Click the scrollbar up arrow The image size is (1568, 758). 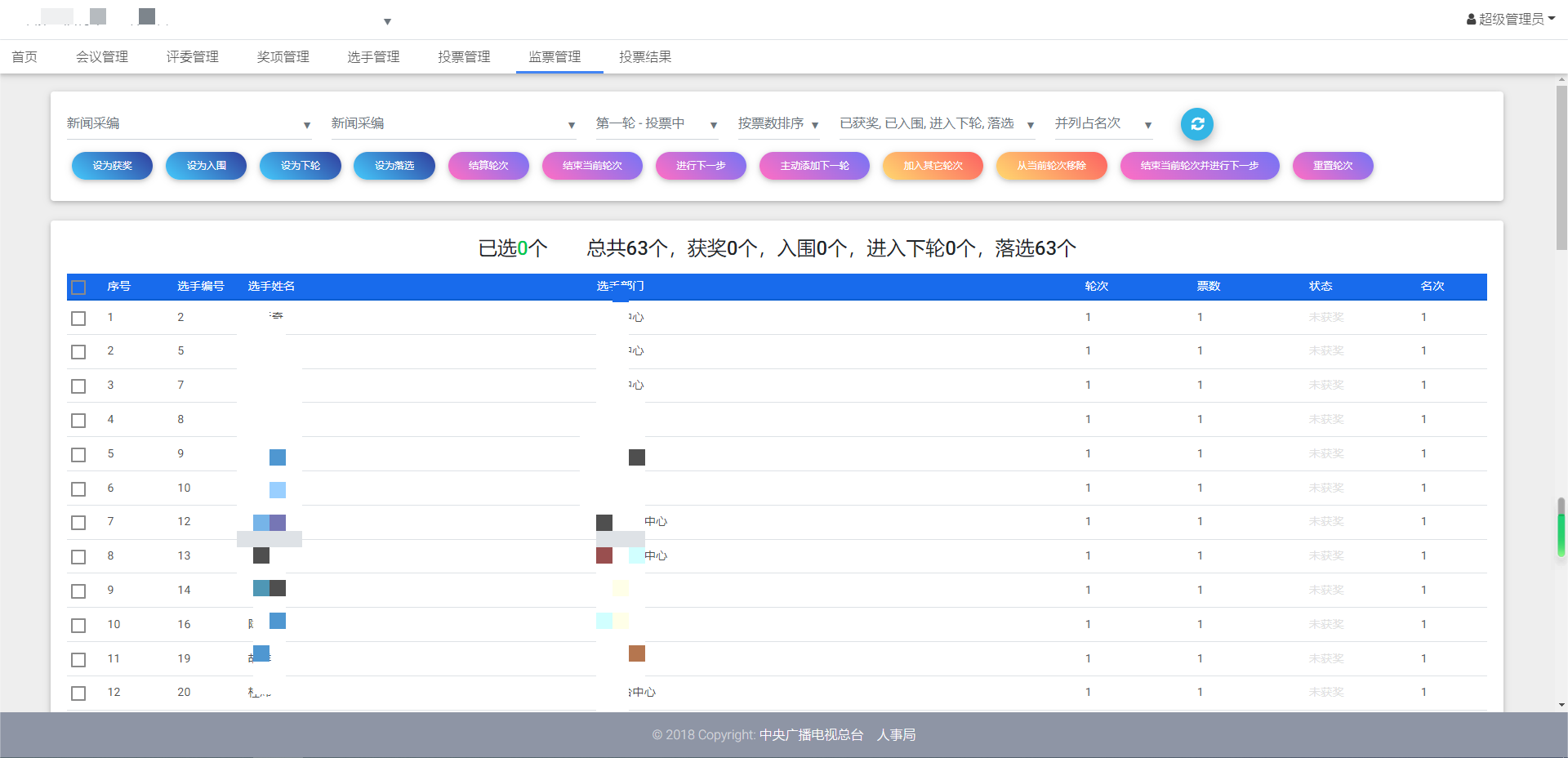[x=1561, y=79]
